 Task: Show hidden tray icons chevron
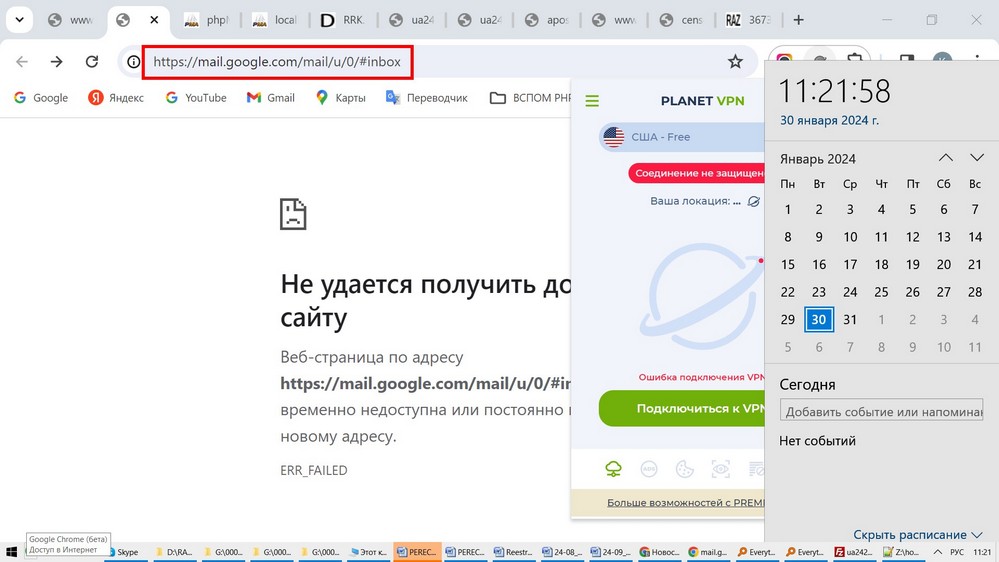pos(938,552)
